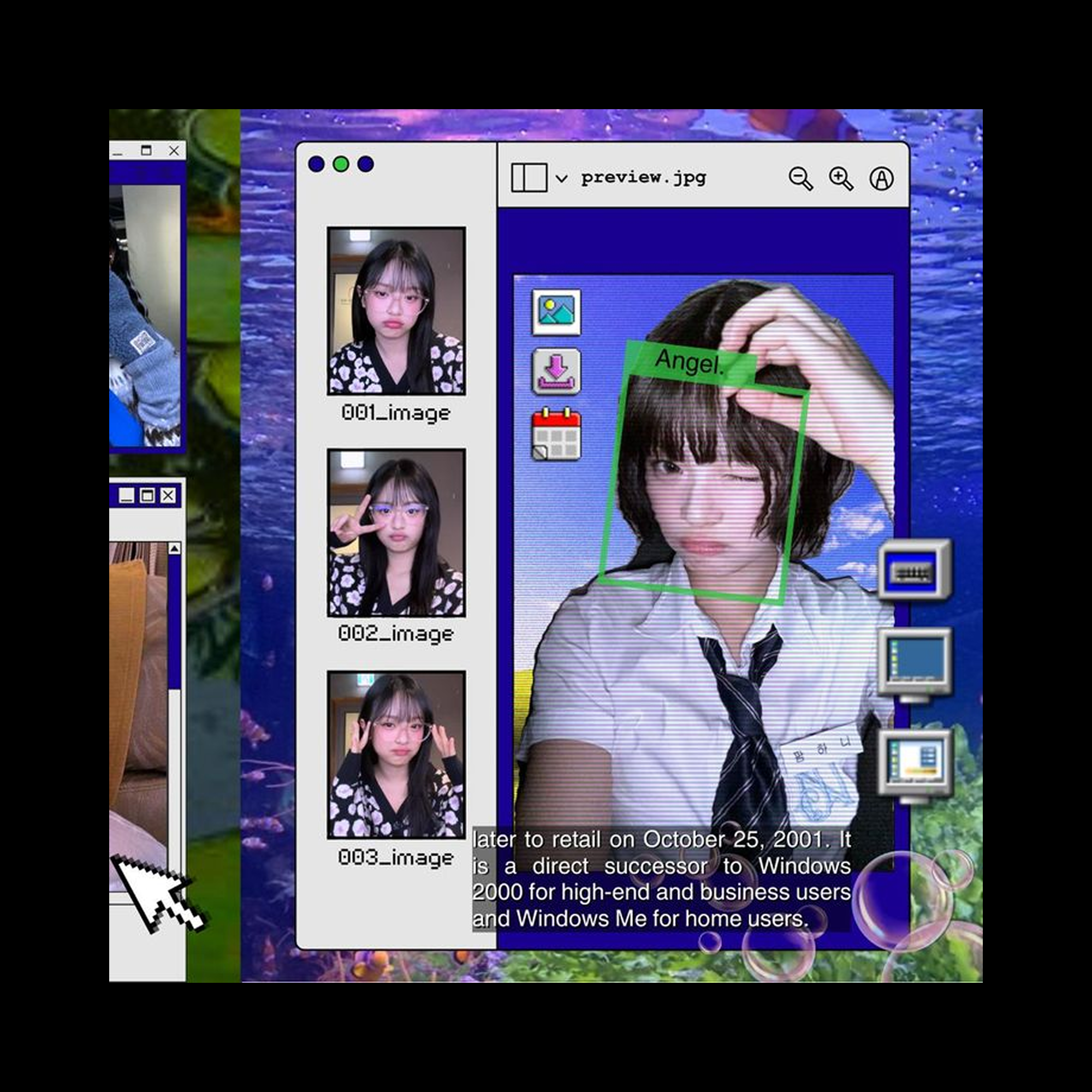Screen dimensions: 1092x1092
Task: Click the picture gallery icon in preview
Action: coord(557,312)
